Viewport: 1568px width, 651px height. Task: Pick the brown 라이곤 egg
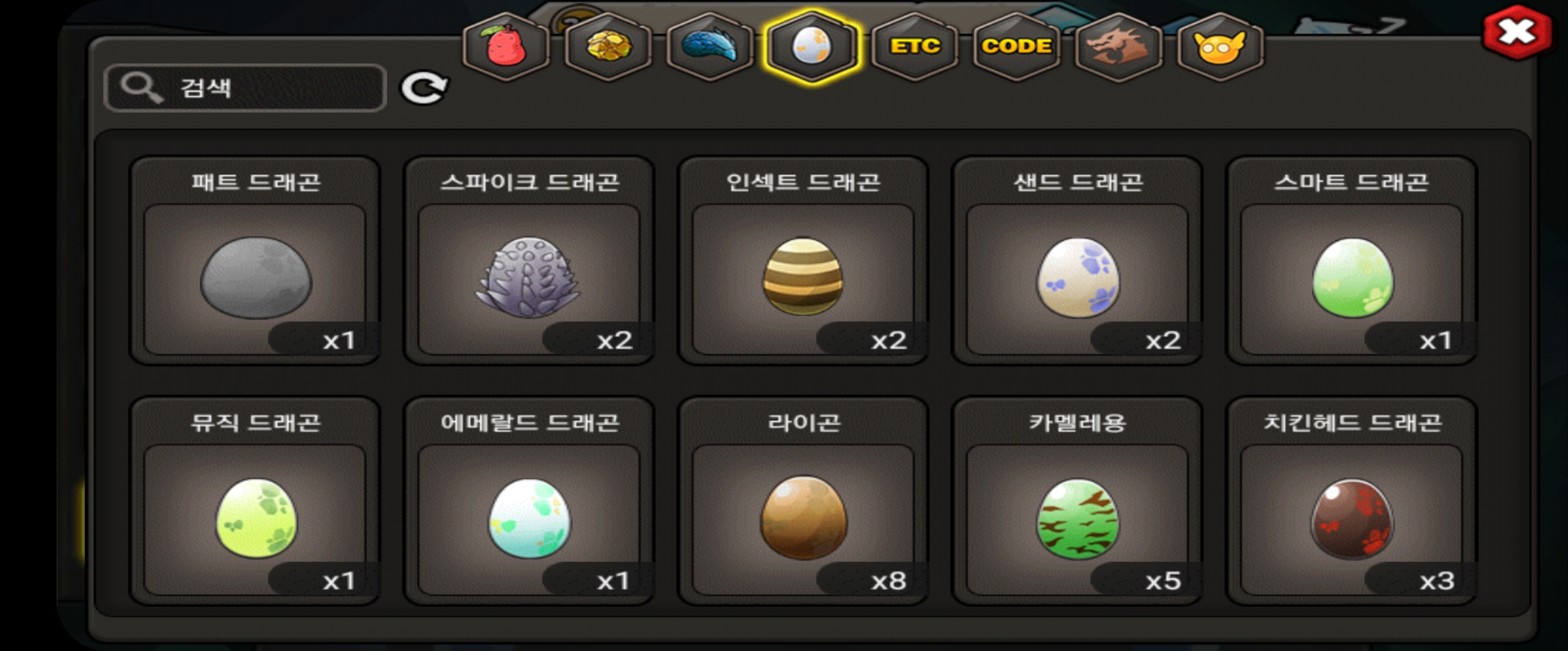click(x=803, y=501)
